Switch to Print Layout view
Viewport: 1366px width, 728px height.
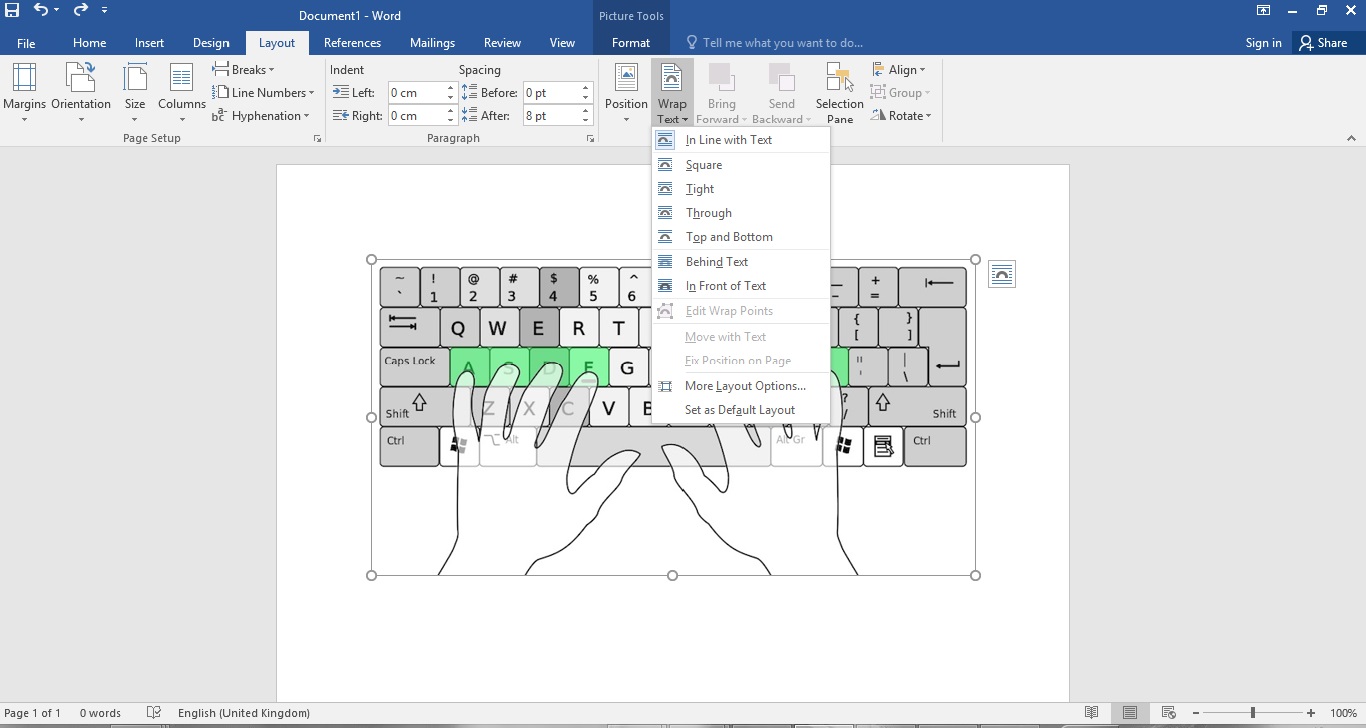[x=1129, y=713]
